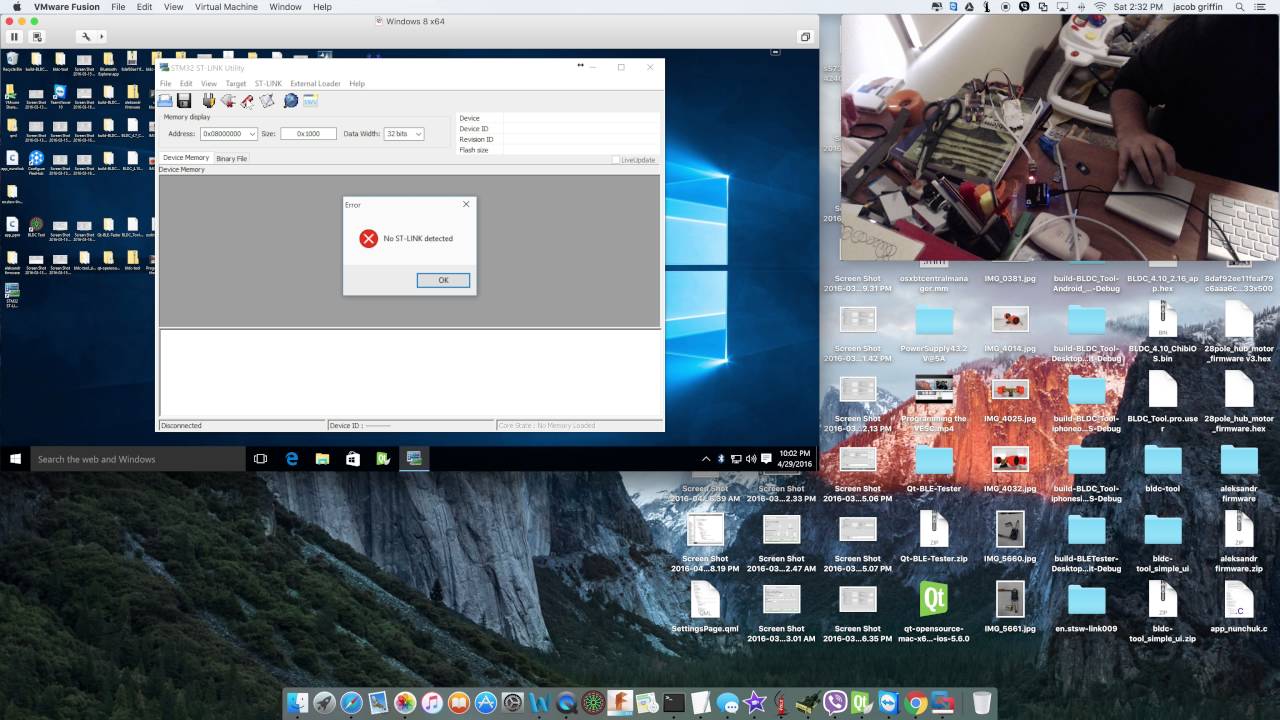This screenshot has height=720, width=1280.
Task: Toggle the LiveUpdate checkbox
Action: pos(616,160)
